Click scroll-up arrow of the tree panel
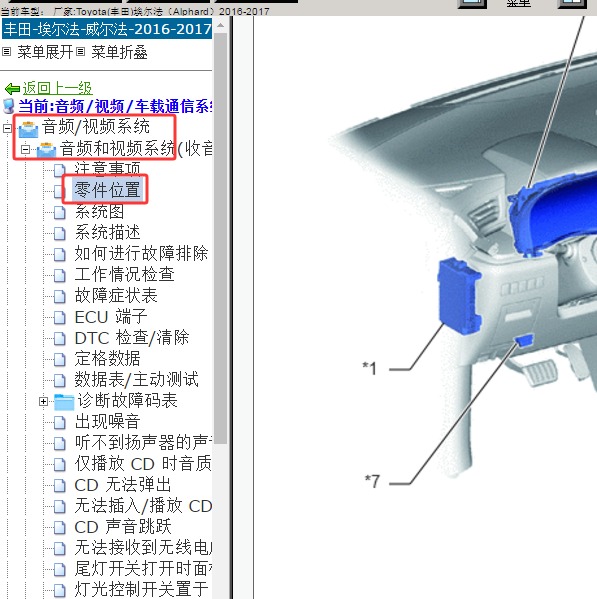Viewport: 597px width, 599px height. [x=220, y=26]
